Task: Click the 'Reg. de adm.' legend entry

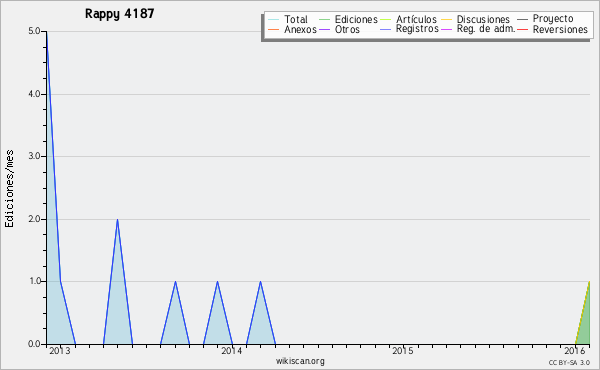Action: [486, 29]
